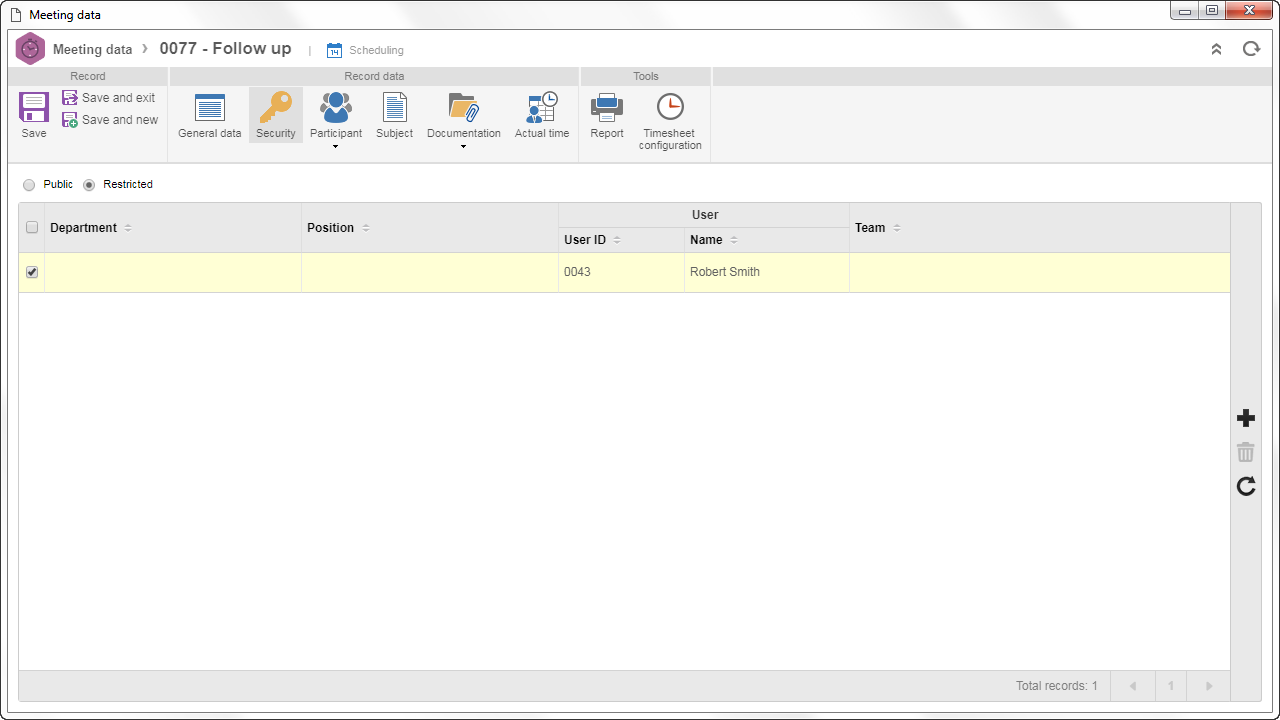Click the window document icon in title bar
1280x720 pixels.
pyautogui.click(x=15, y=15)
